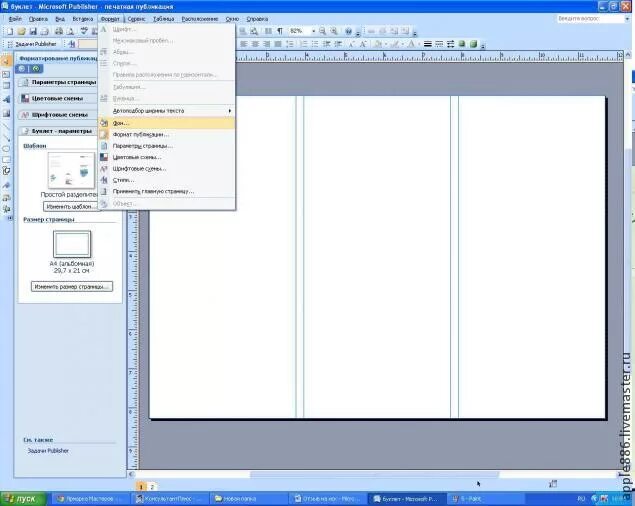Click the Изменить размер страницы... button

pos(72,287)
